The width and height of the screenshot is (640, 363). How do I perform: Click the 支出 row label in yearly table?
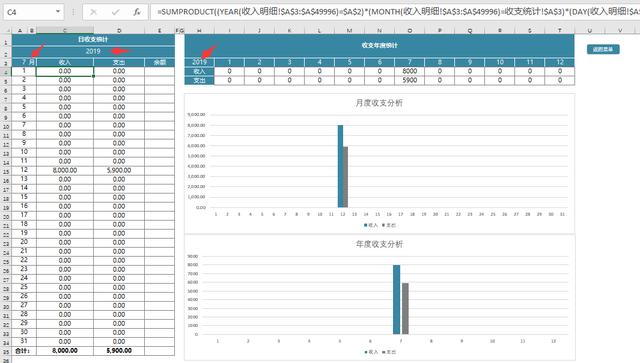point(199,80)
